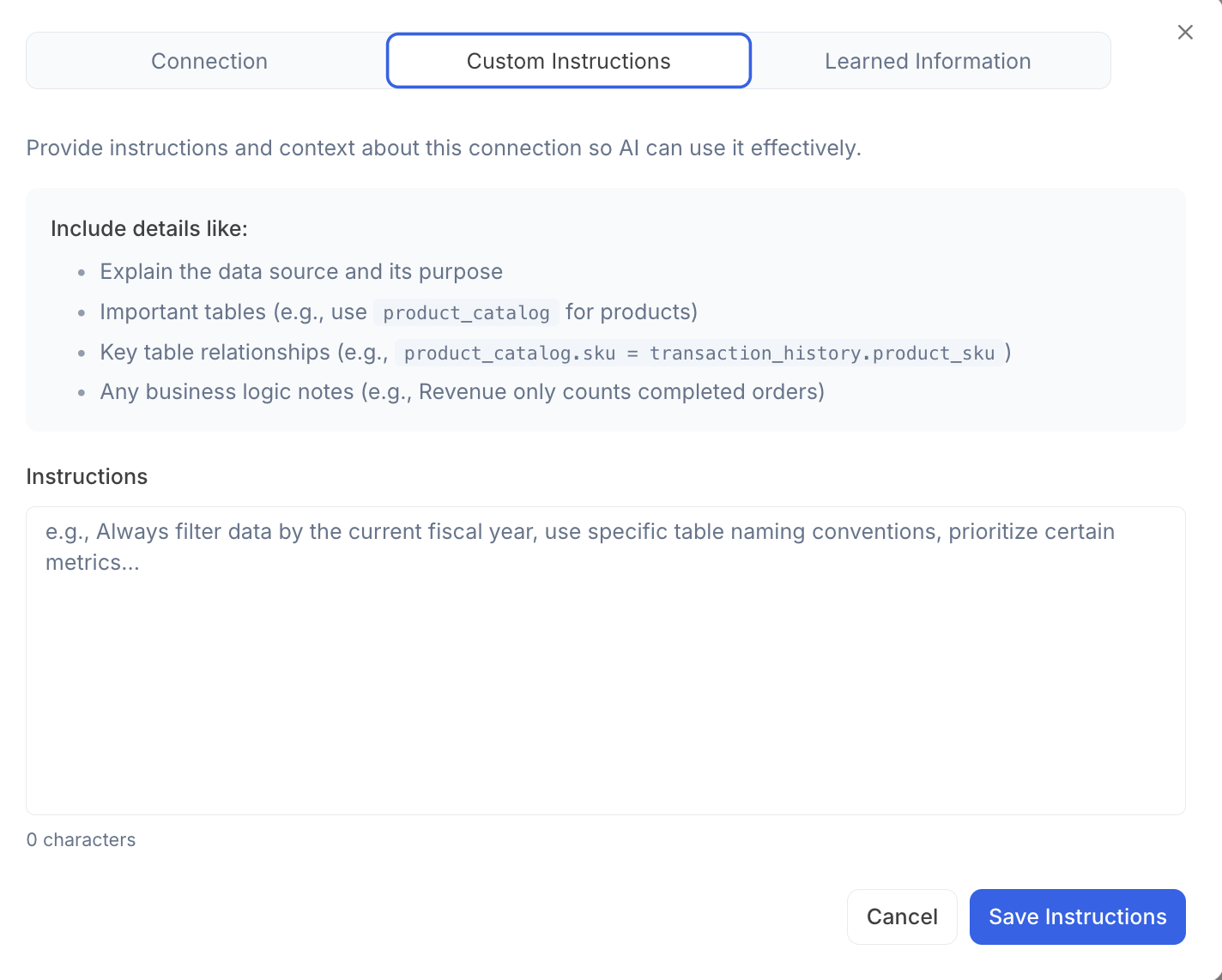Select the Custom Instructions tab
The height and width of the screenshot is (980, 1222).
tap(568, 61)
